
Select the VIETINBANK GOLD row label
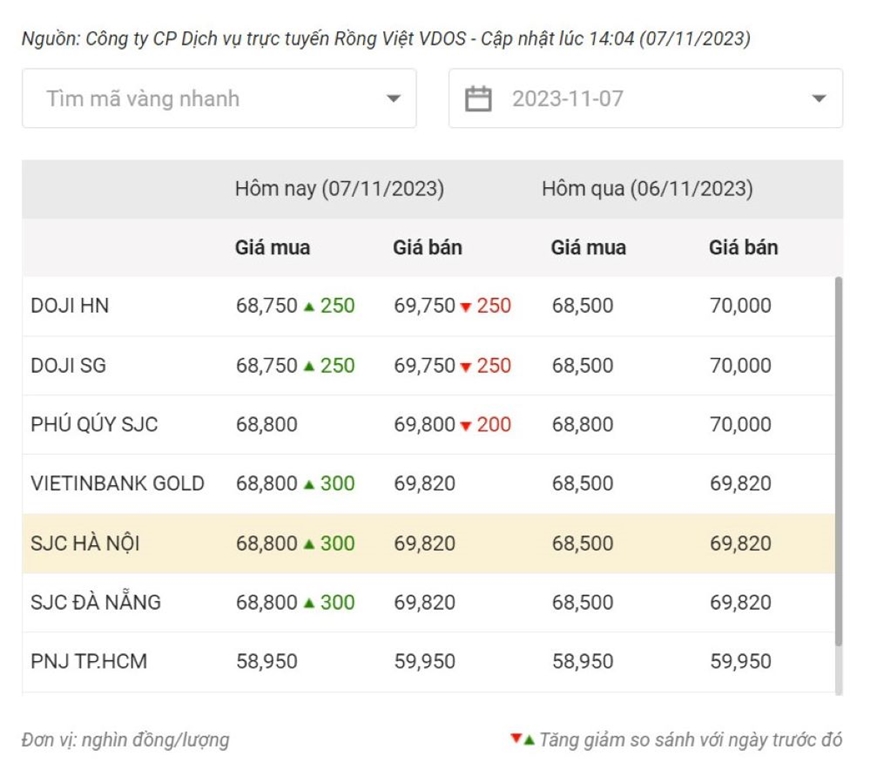(x=118, y=484)
